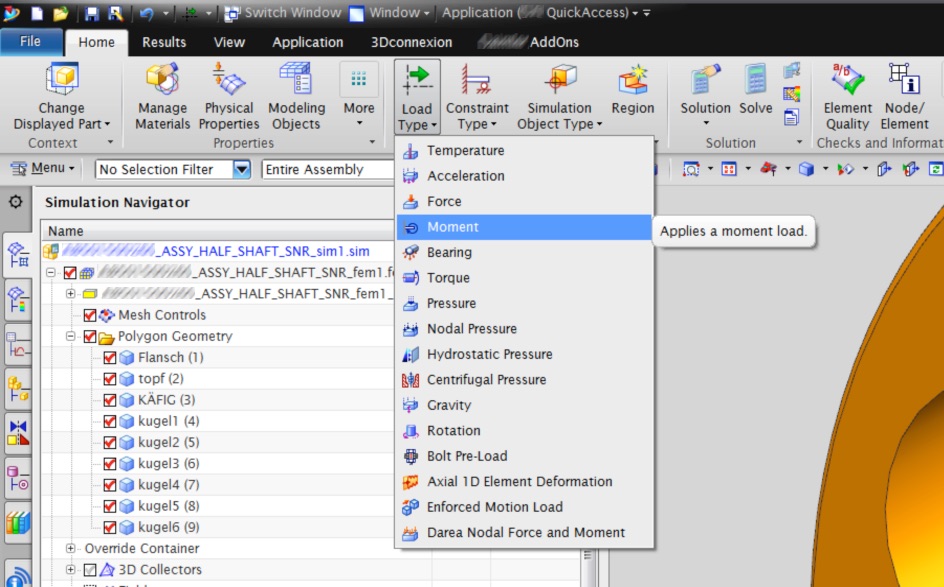Image resolution: width=944 pixels, height=587 pixels.
Task: Open Modeling Objects
Action: (x=296, y=98)
